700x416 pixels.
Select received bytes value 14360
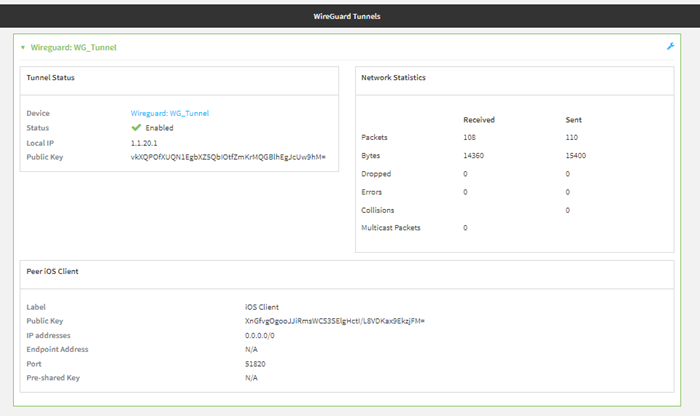[x=473, y=156]
